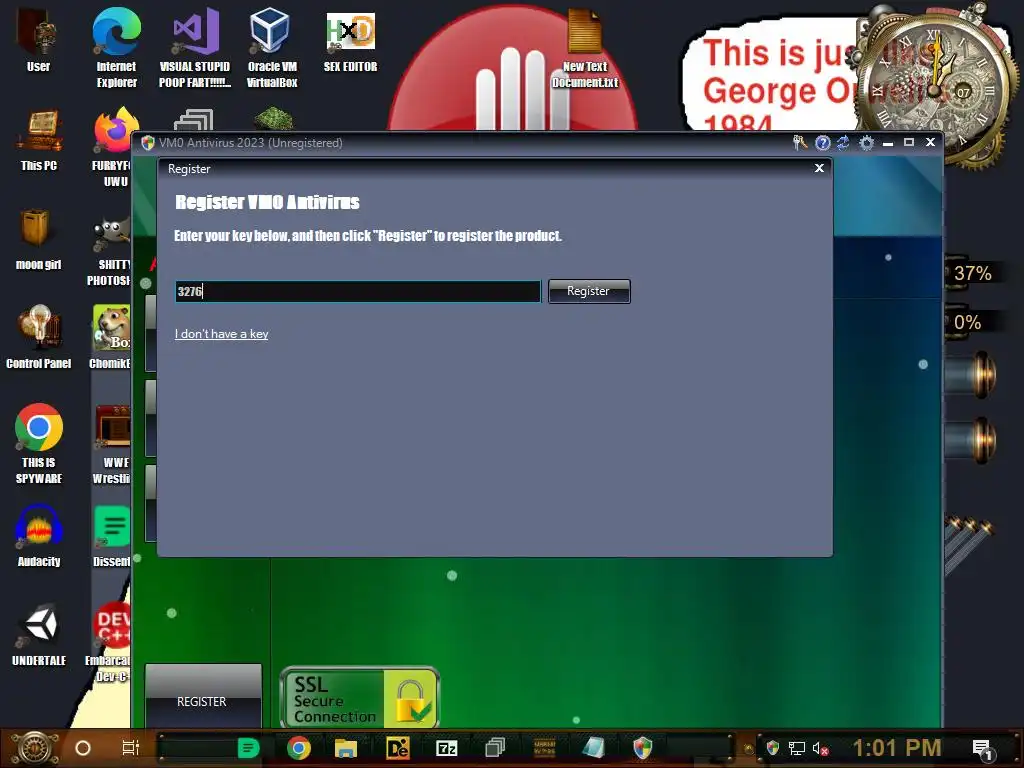
Task: Click the antivirus shield on taskbar
Action: pos(643,748)
